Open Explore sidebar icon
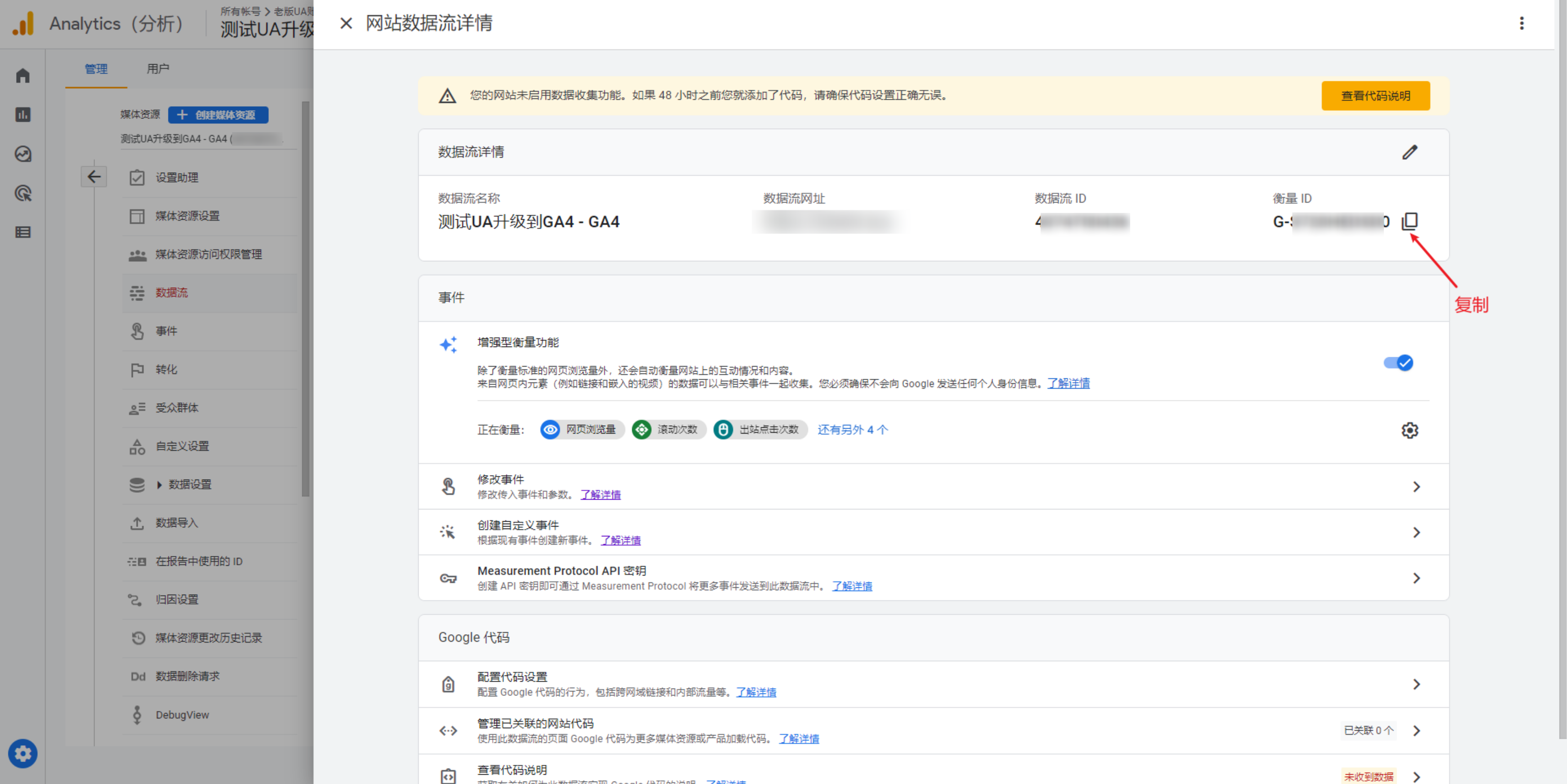 click(23, 154)
